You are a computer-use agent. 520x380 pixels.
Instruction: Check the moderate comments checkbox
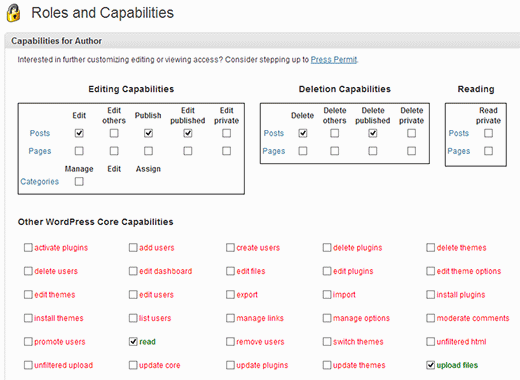[x=431, y=318]
